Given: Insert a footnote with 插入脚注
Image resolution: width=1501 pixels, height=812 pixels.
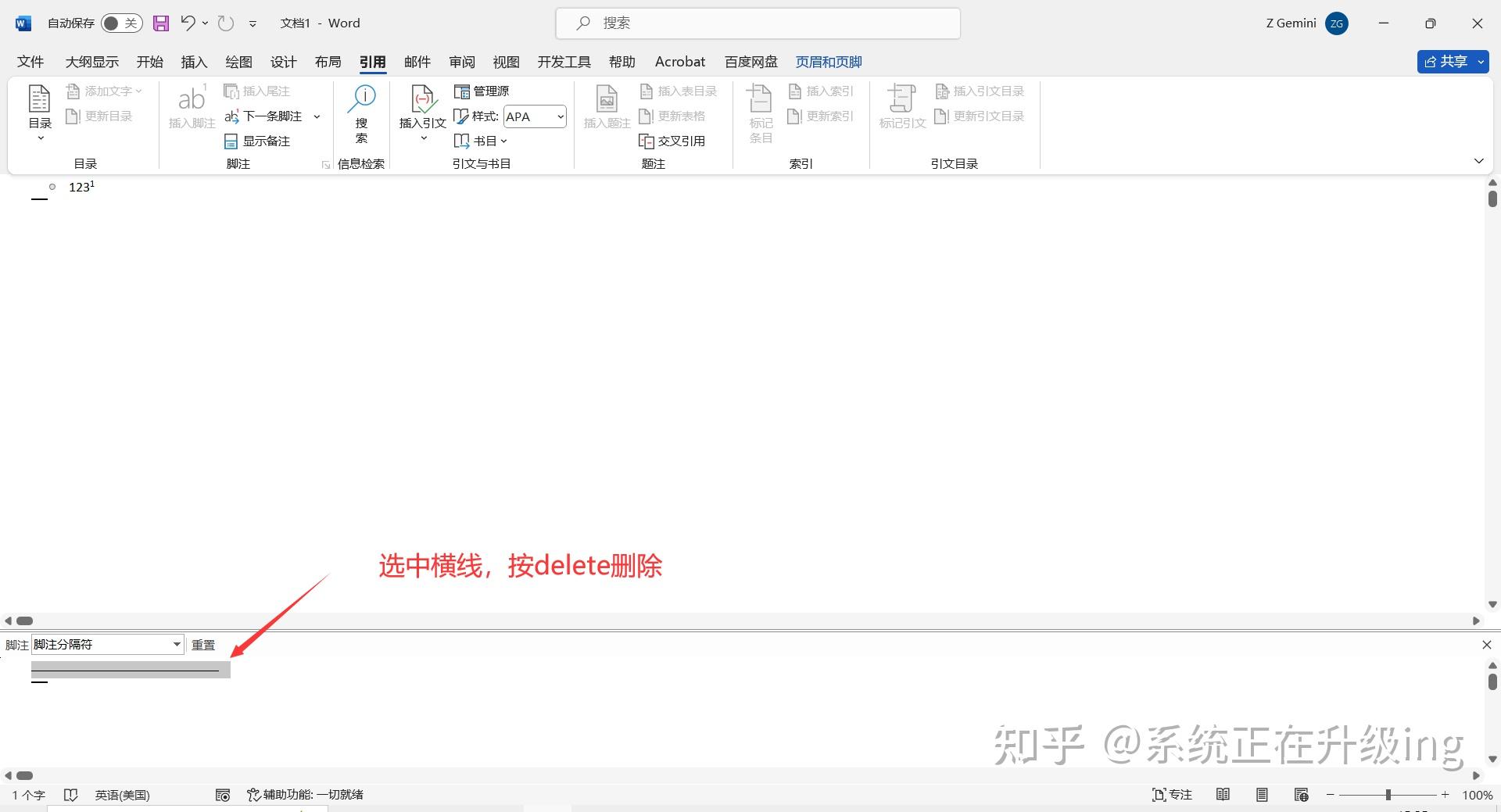Looking at the screenshot, I should (x=192, y=107).
